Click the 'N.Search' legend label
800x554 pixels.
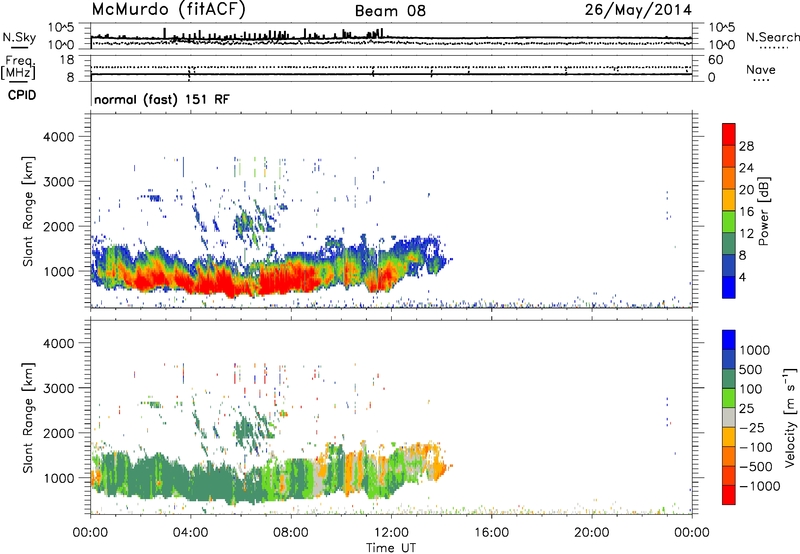click(x=772, y=37)
